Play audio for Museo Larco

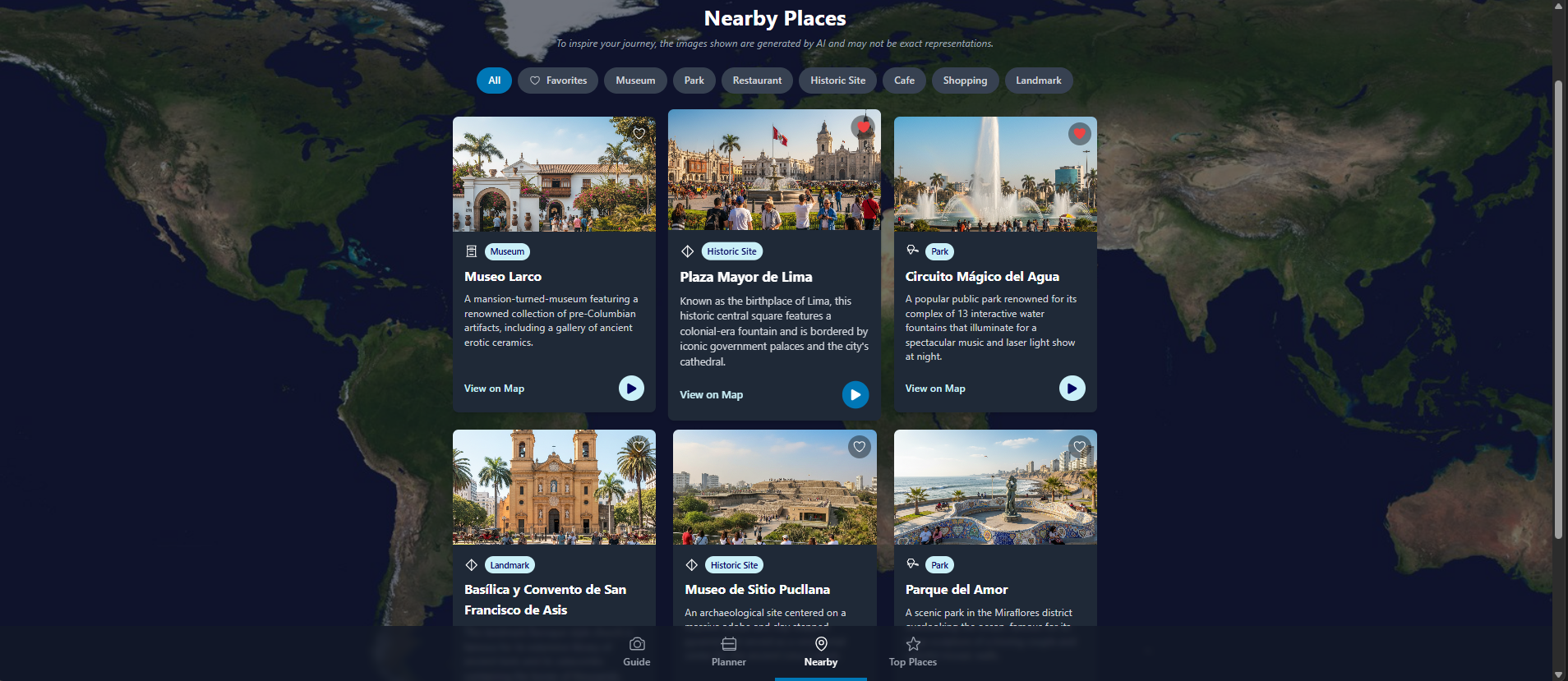[x=631, y=388]
